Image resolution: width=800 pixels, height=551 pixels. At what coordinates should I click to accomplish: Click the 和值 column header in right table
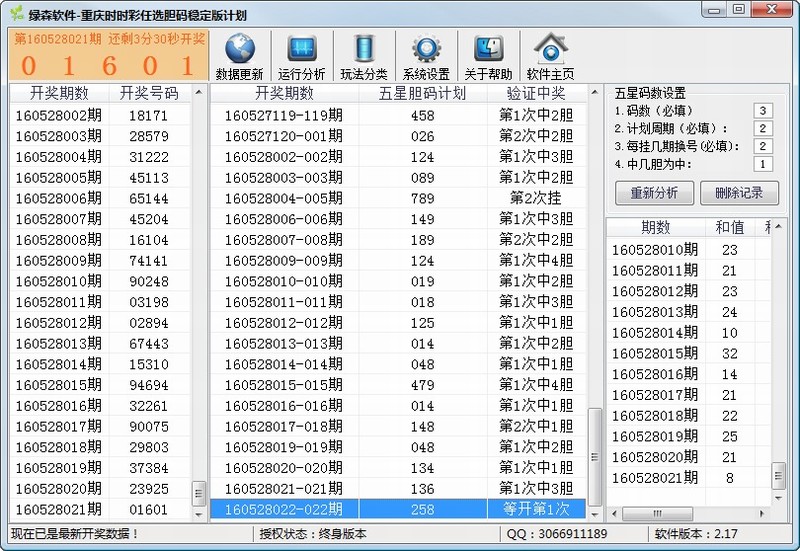coord(729,228)
